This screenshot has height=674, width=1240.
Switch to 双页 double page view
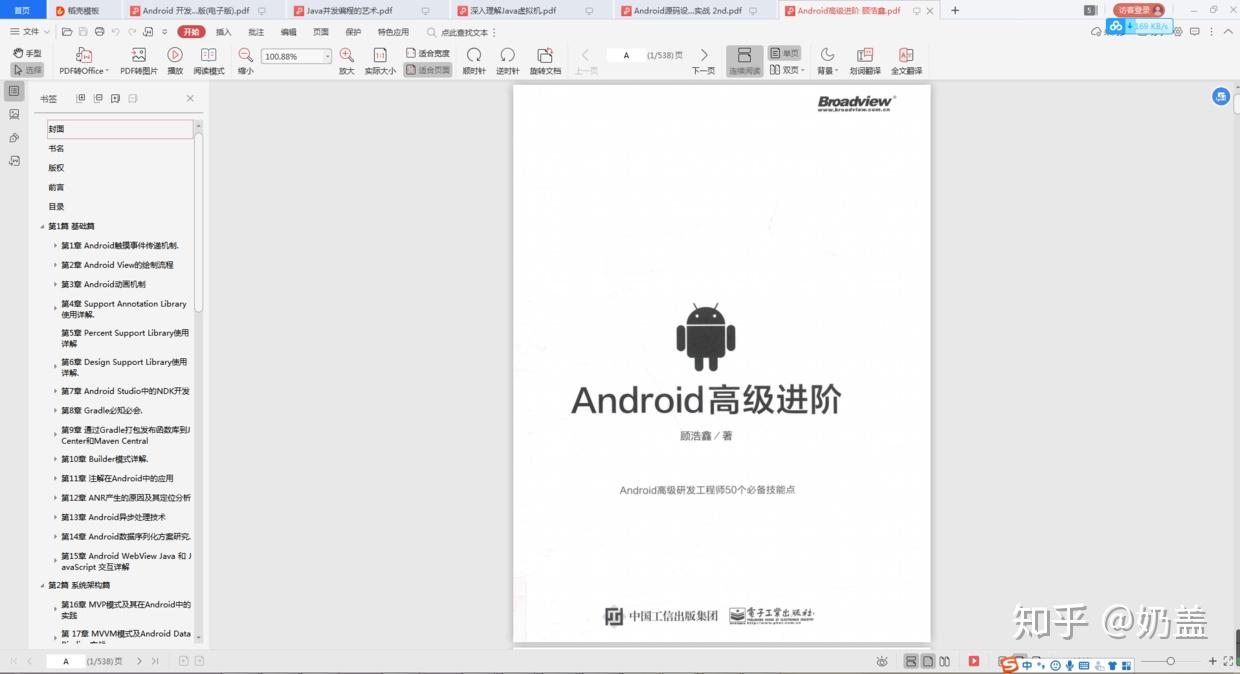pos(787,70)
